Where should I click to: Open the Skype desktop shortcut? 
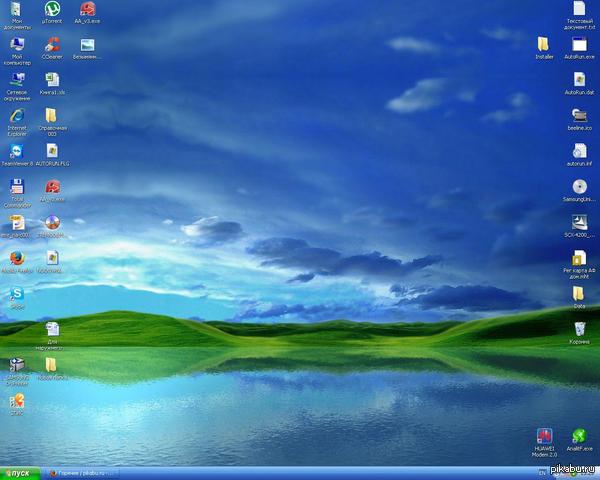[x=17, y=293]
